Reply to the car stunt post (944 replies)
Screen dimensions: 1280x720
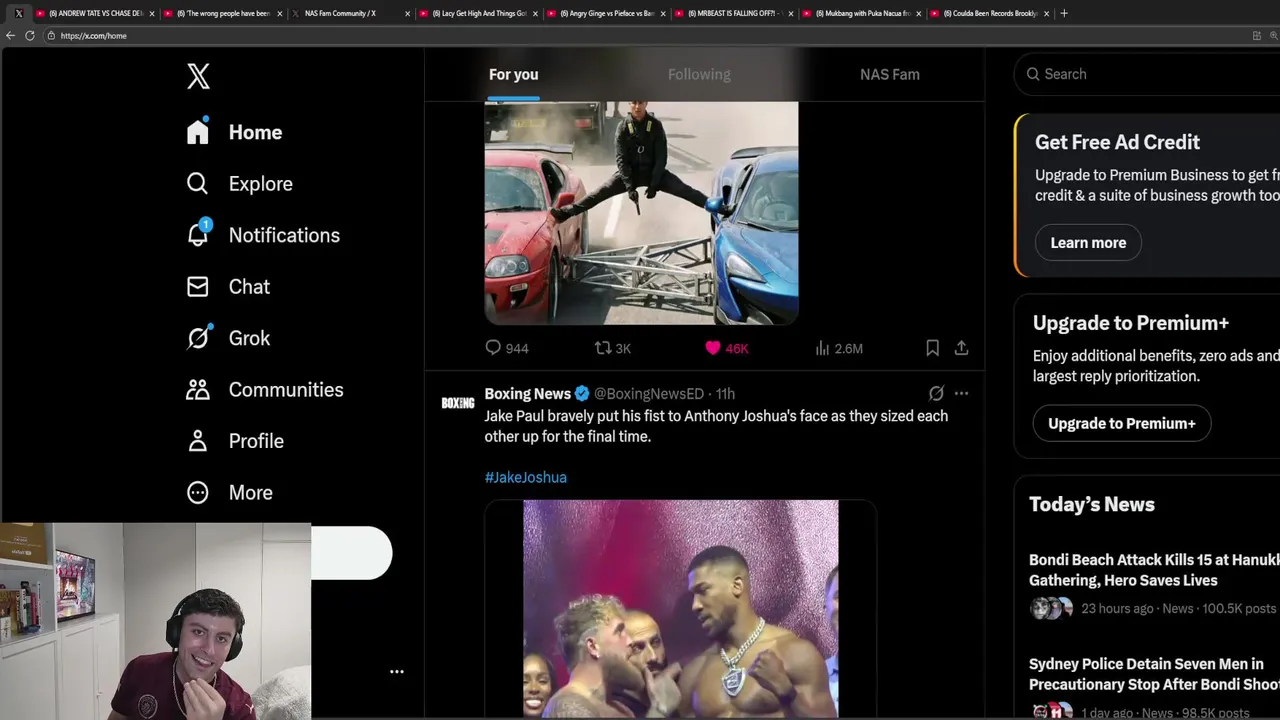click(506, 348)
